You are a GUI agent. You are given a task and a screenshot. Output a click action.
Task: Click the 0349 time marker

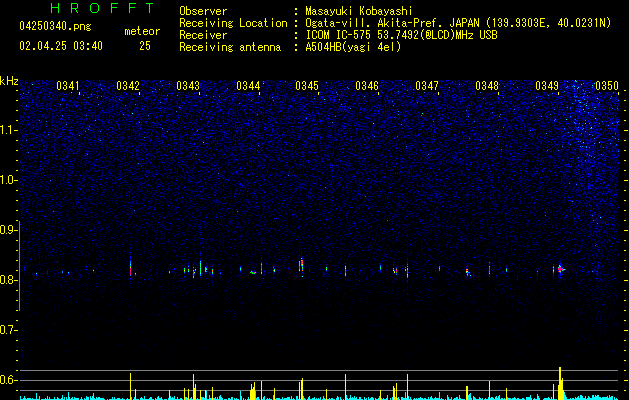click(x=547, y=86)
